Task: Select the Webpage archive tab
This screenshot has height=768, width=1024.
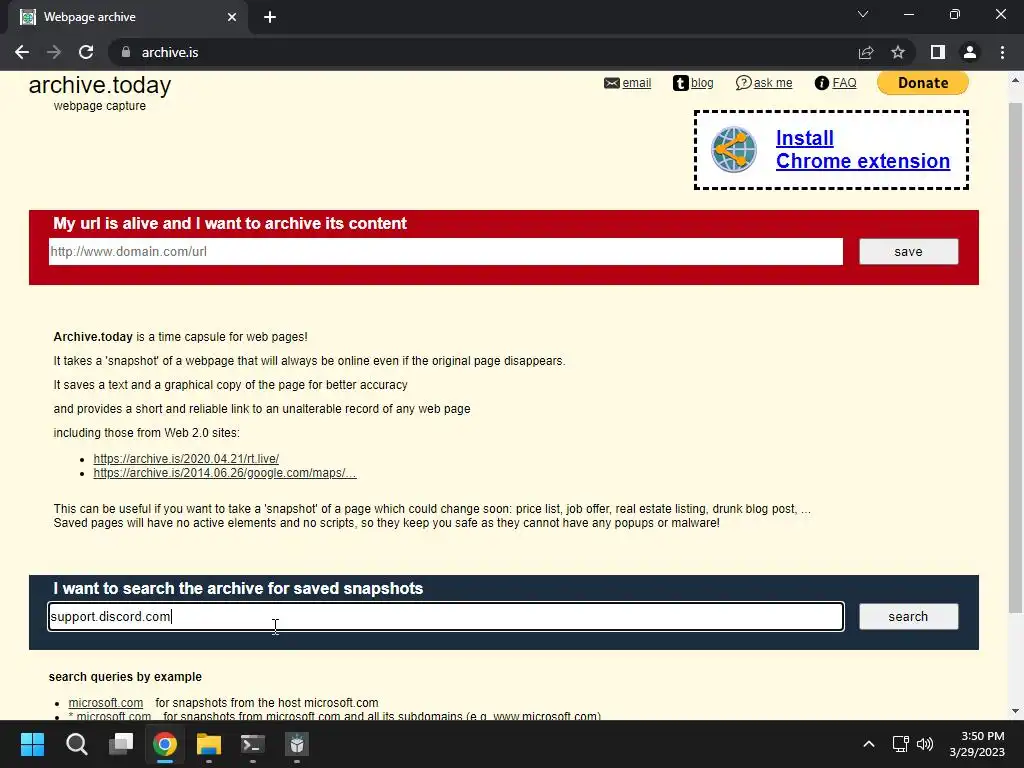Action: click(x=127, y=17)
